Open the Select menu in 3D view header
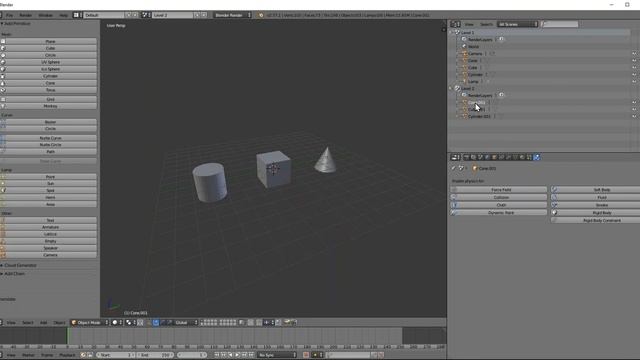 (x=28, y=322)
